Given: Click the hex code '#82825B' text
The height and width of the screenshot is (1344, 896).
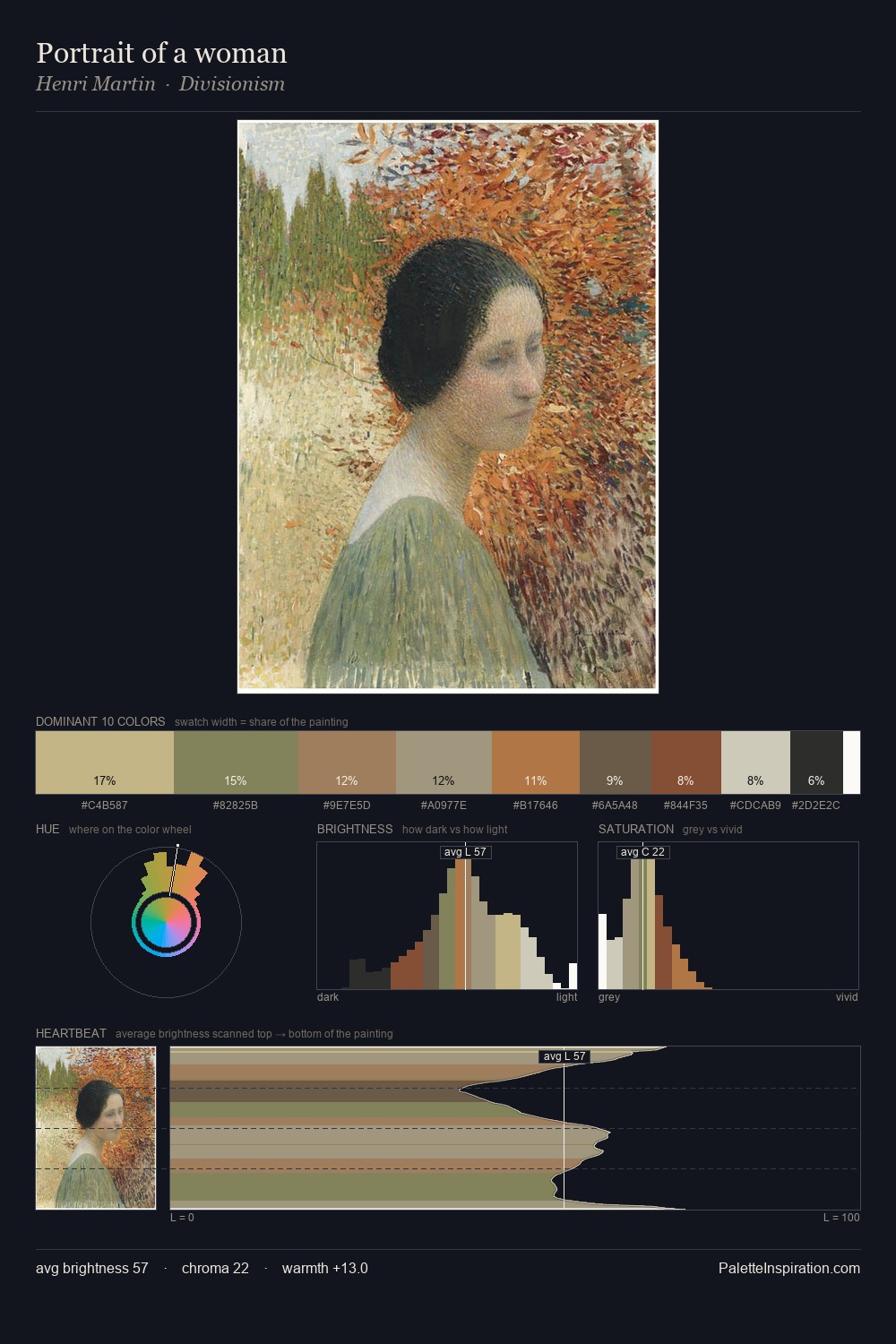Looking at the screenshot, I should click(x=236, y=806).
